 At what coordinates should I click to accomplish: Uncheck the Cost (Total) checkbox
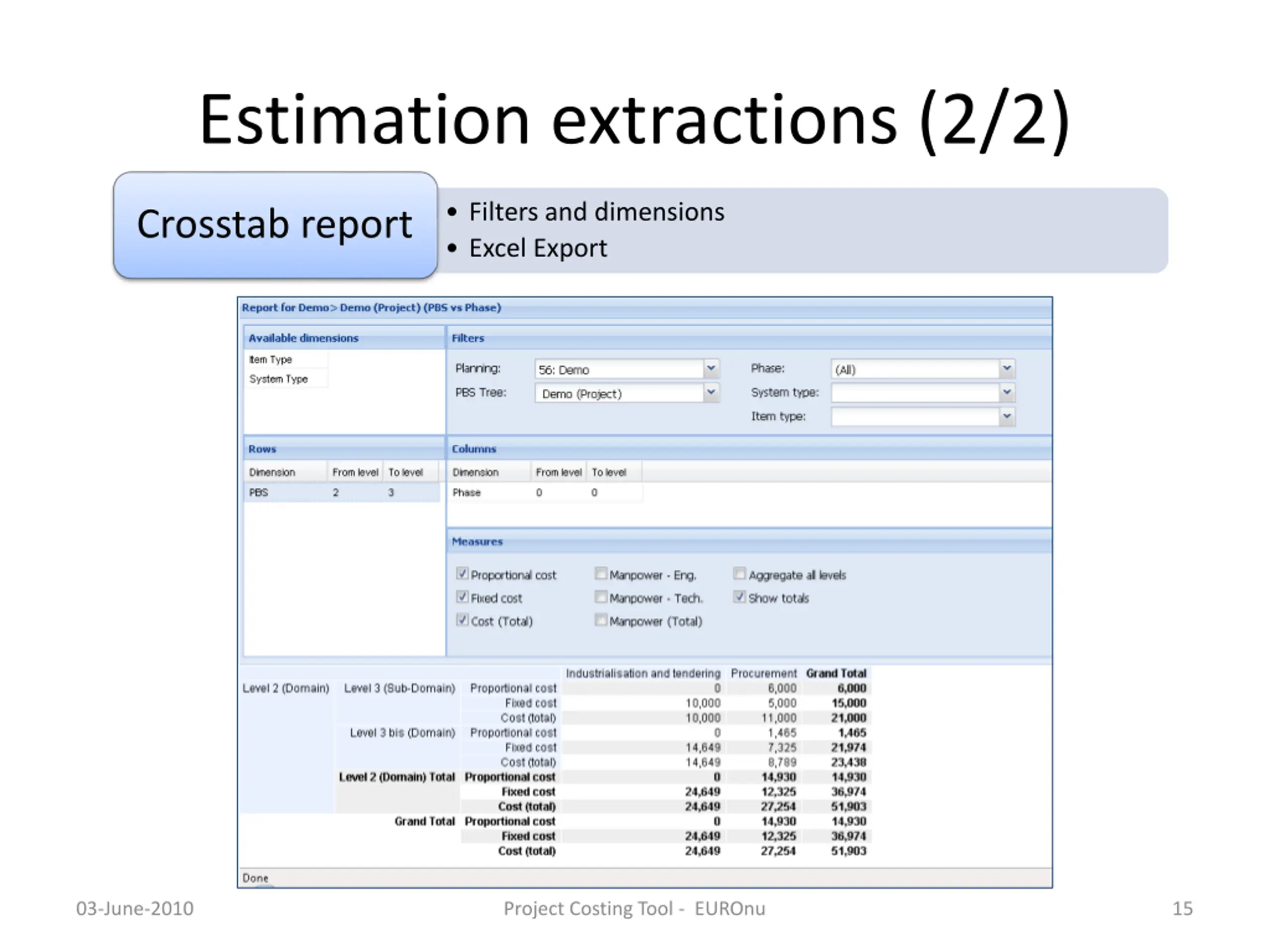point(462,620)
